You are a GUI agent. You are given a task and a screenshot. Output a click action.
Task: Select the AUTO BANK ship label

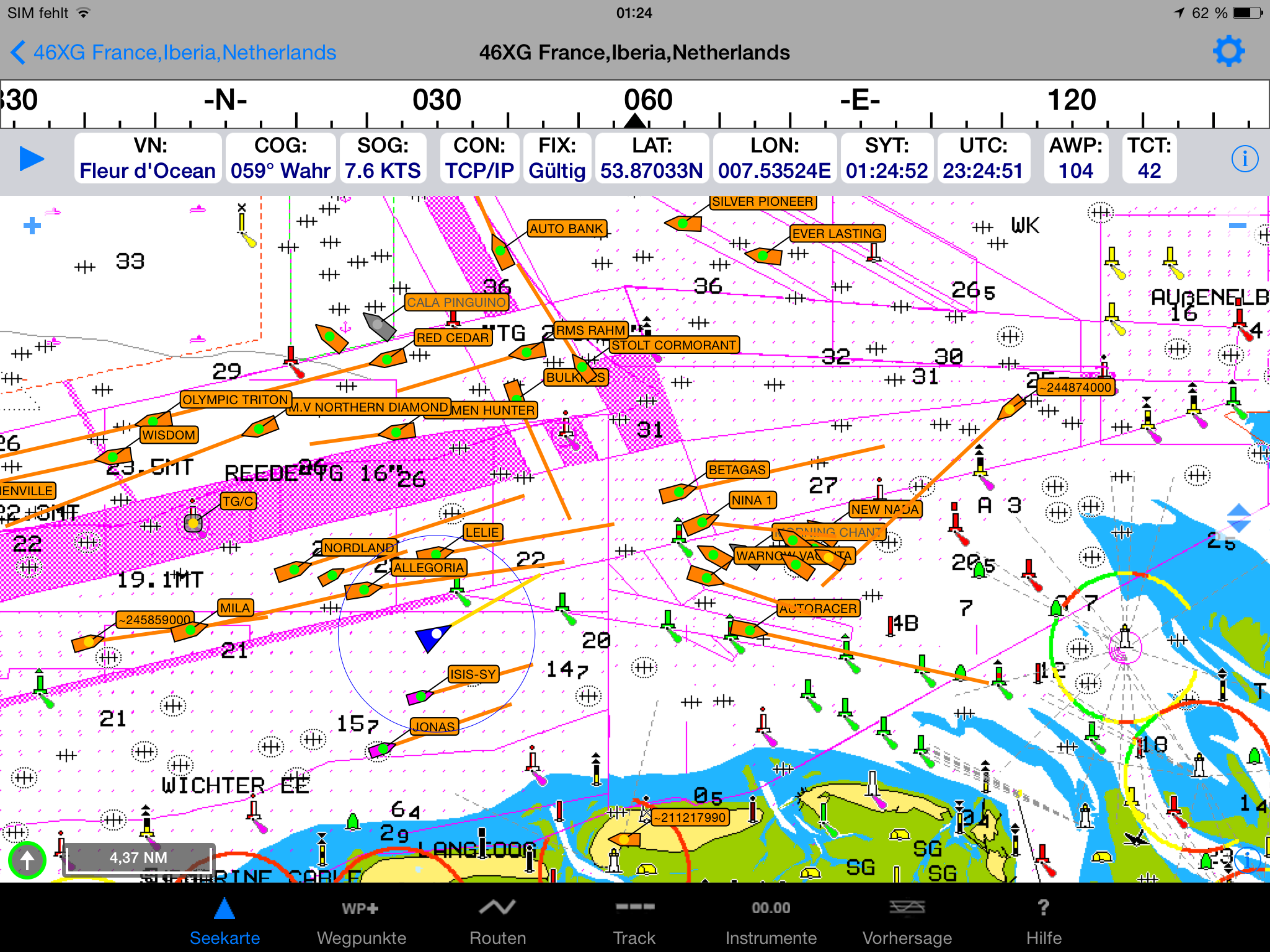pos(566,229)
